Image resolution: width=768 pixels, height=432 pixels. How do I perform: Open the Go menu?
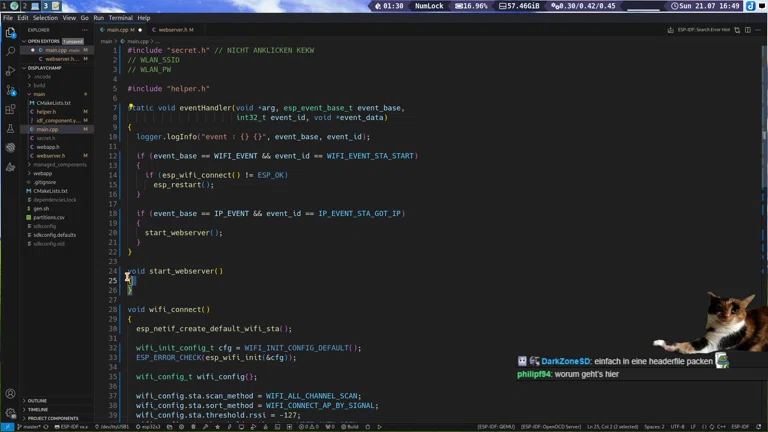(x=85, y=18)
